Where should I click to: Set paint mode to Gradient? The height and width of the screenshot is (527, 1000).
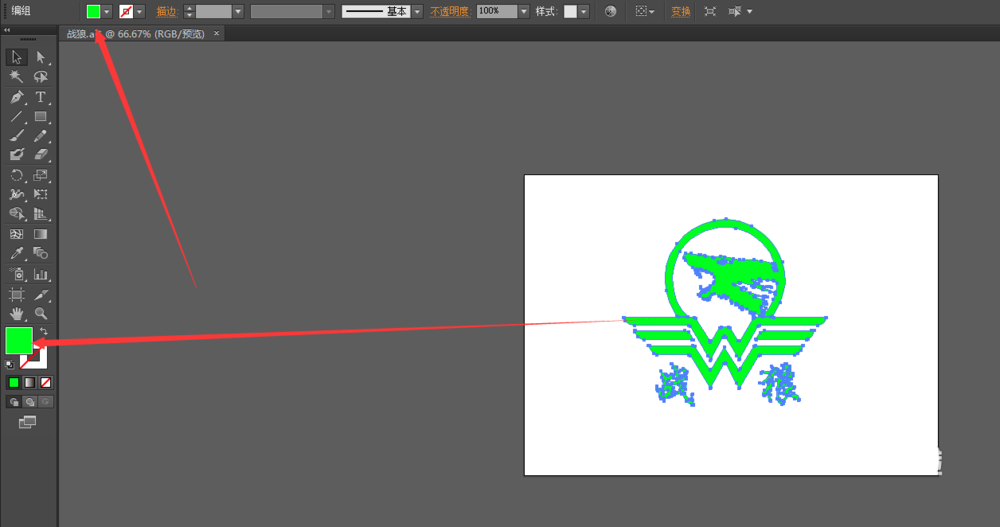click(30, 383)
